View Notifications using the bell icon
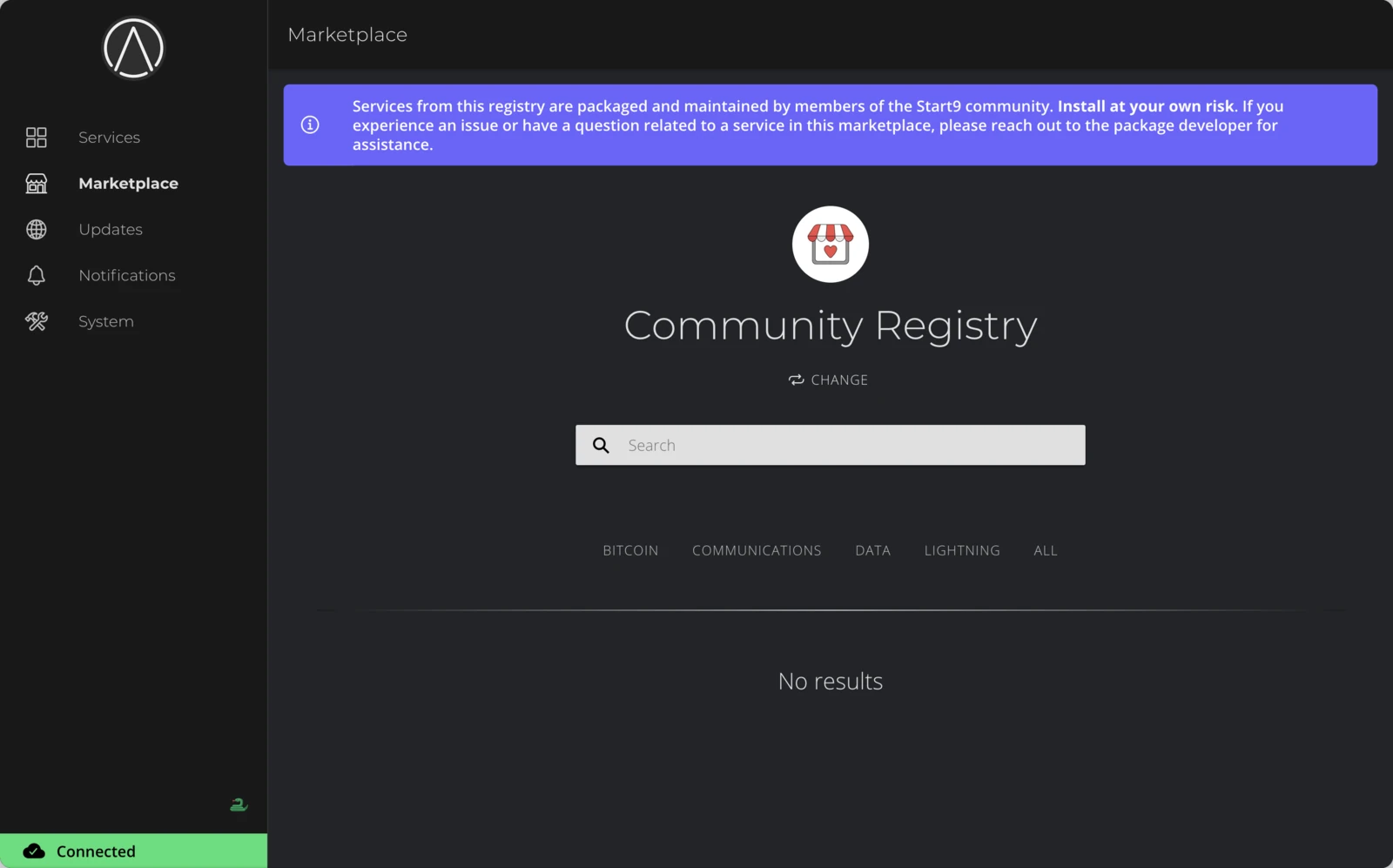The image size is (1393, 868). (x=36, y=275)
